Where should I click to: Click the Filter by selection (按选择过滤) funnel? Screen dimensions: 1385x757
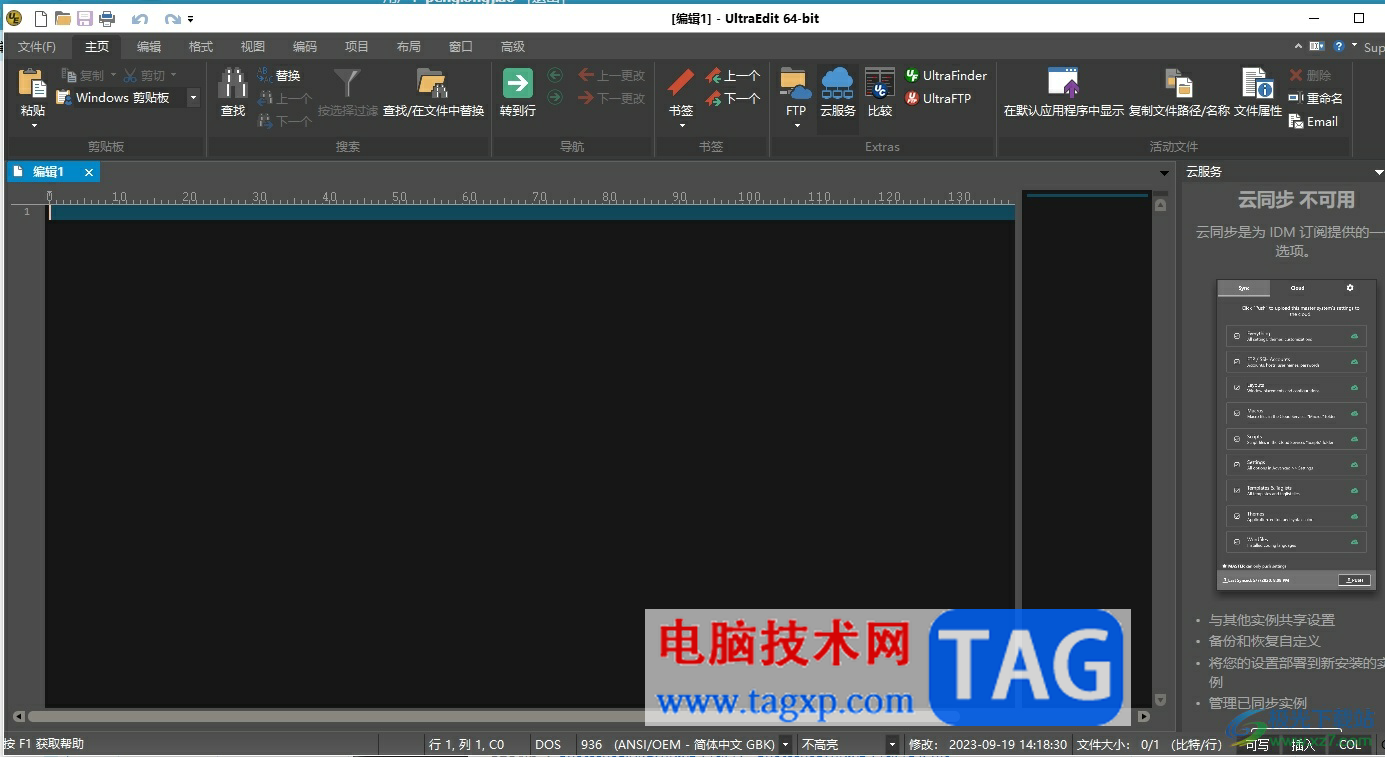tap(347, 83)
